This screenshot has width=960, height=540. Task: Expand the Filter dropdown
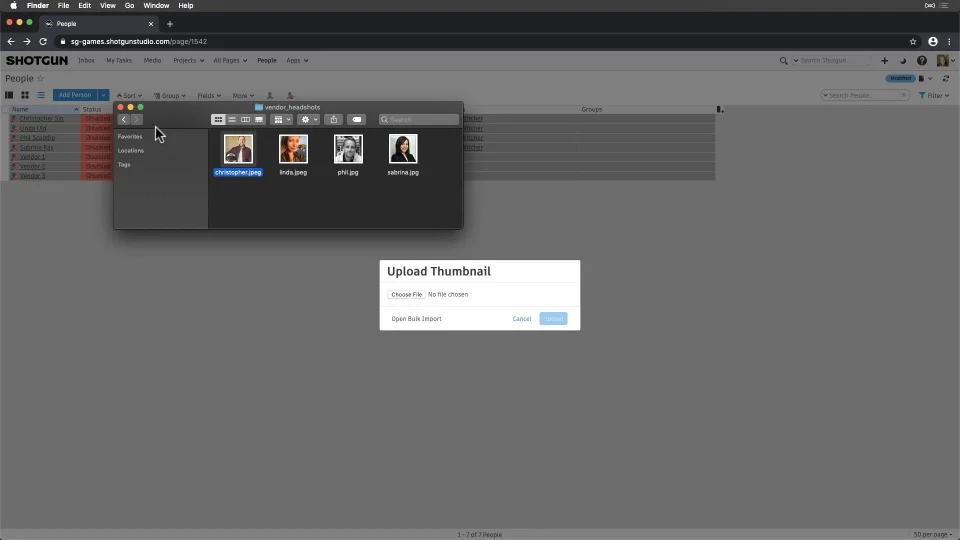934,96
